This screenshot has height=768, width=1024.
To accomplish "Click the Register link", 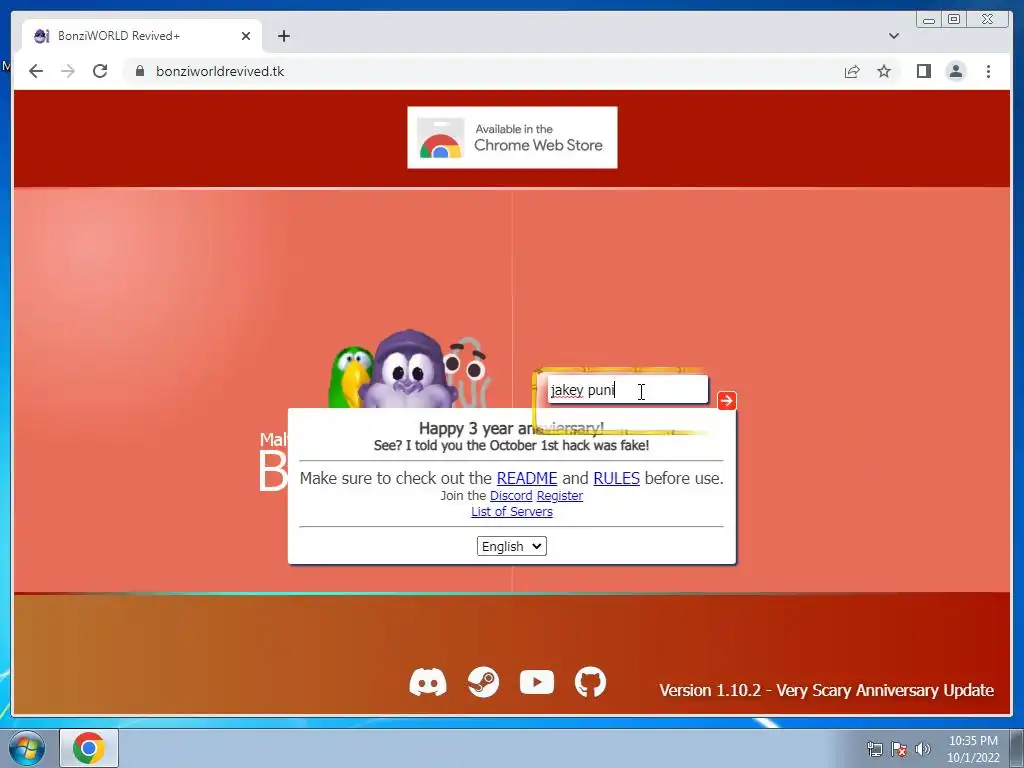I will tap(560, 496).
